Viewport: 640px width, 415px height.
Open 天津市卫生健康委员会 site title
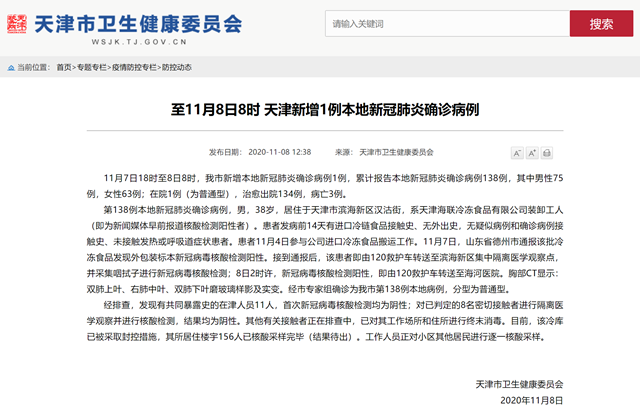138,24
